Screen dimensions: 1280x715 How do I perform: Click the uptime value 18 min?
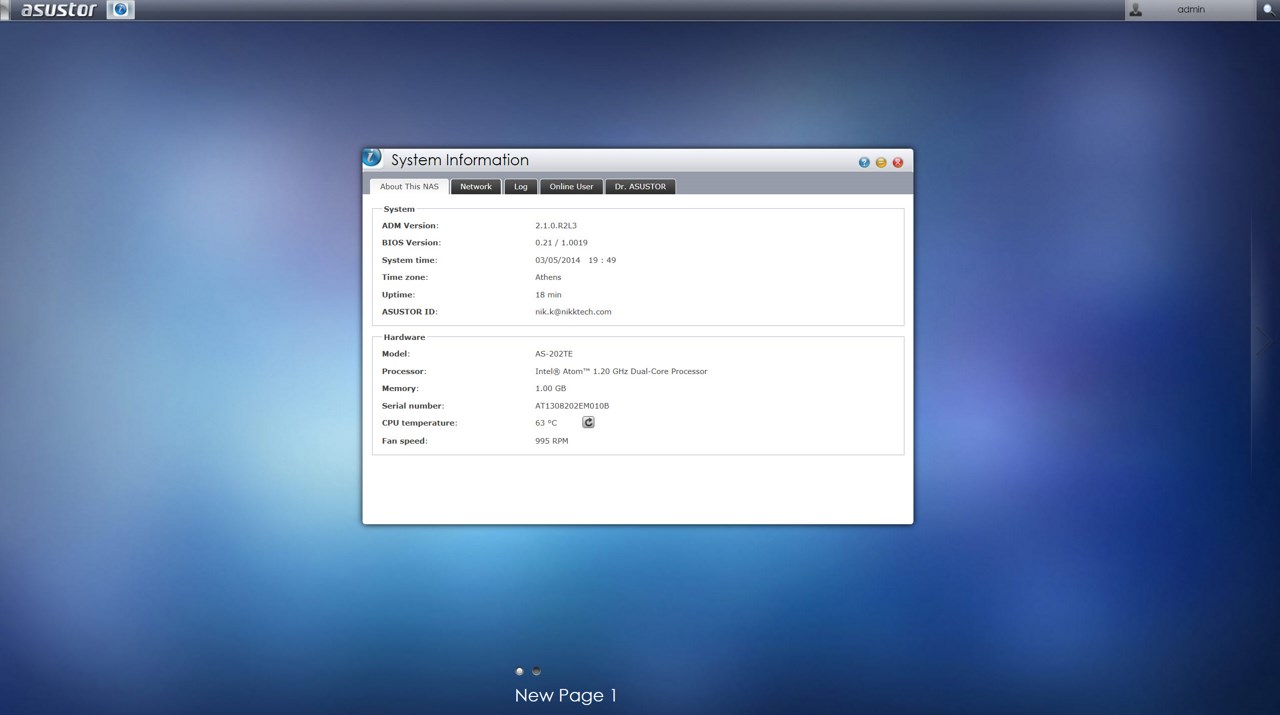click(548, 295)
